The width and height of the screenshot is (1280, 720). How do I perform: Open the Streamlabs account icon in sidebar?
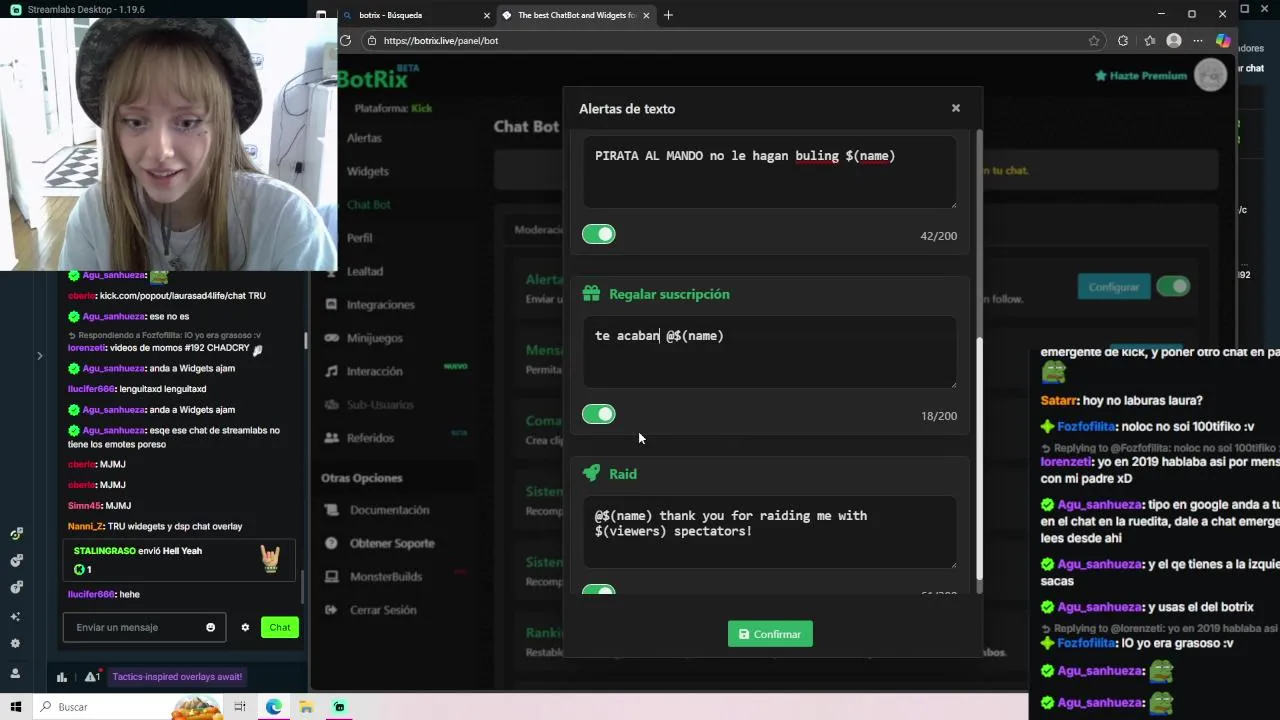click(x=15, y=673)
